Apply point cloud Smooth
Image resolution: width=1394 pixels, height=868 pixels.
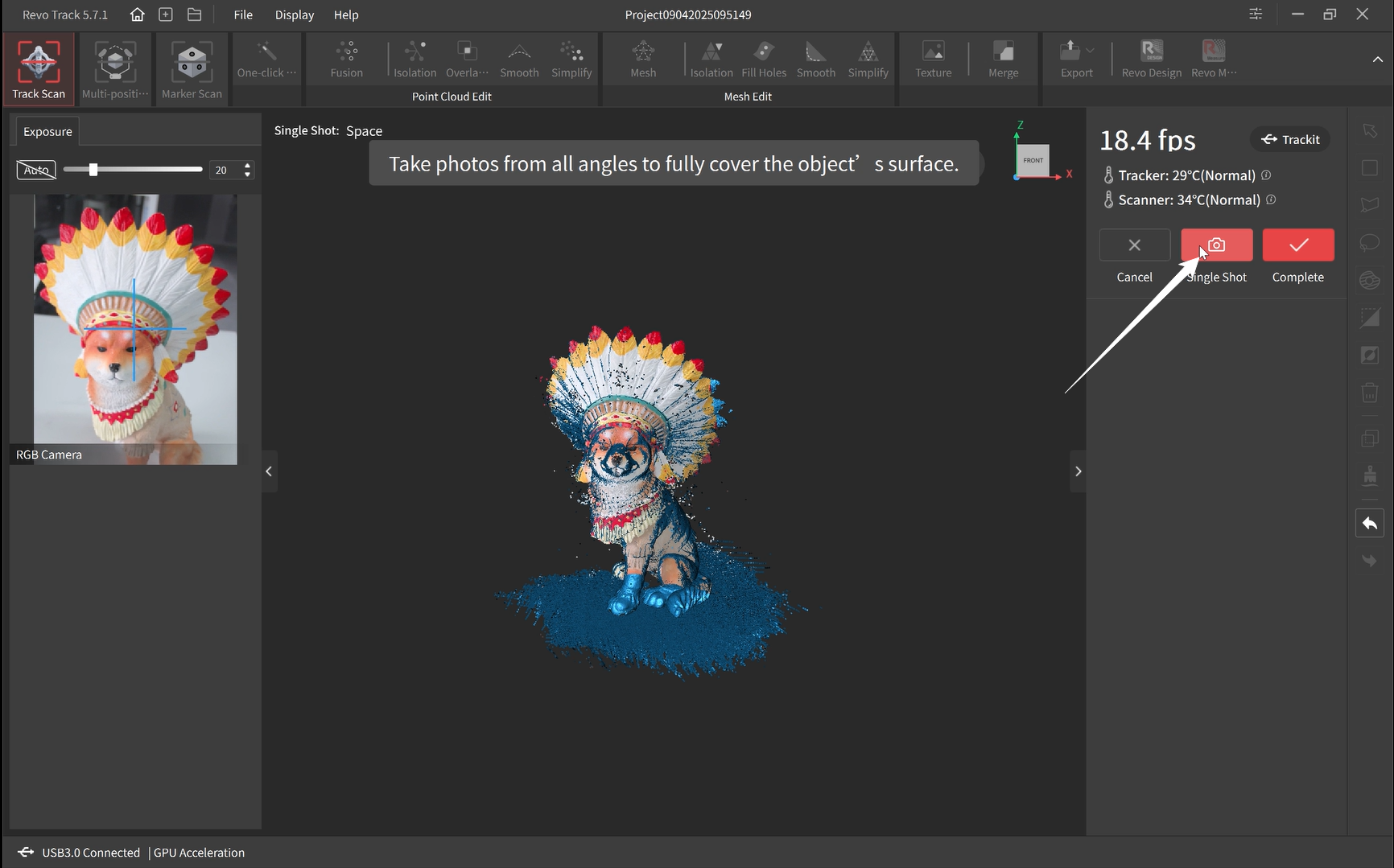click(x=519, y=60)
